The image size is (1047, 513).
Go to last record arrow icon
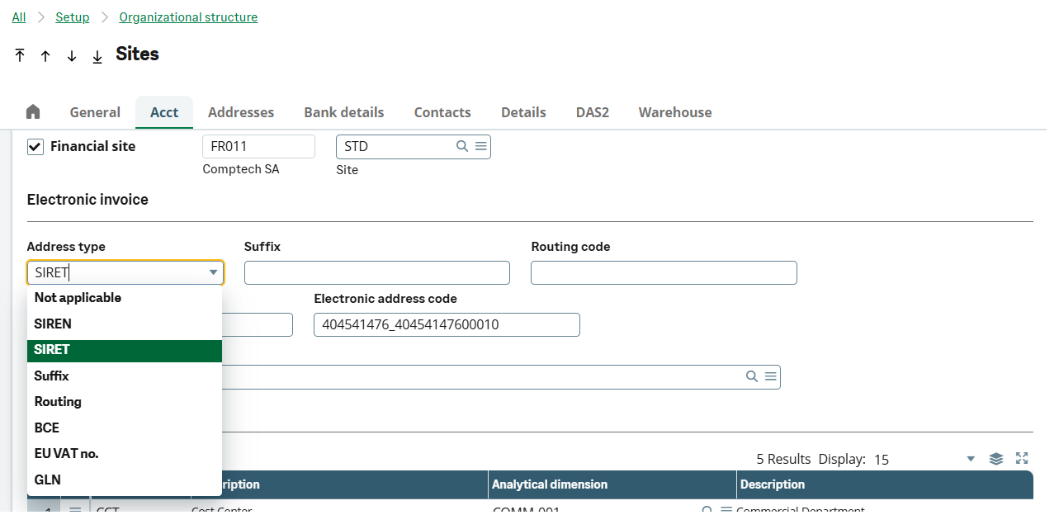click(x=97, y=57)
